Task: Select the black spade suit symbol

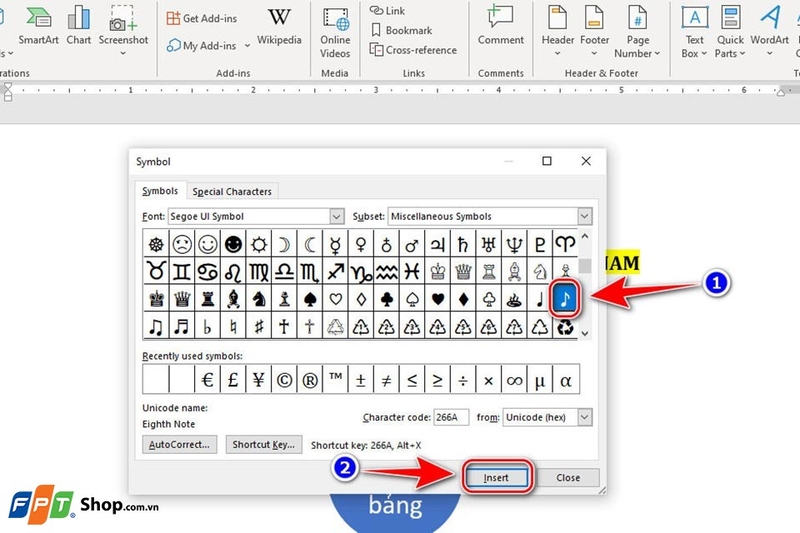Action: click(x=310, y=299)
